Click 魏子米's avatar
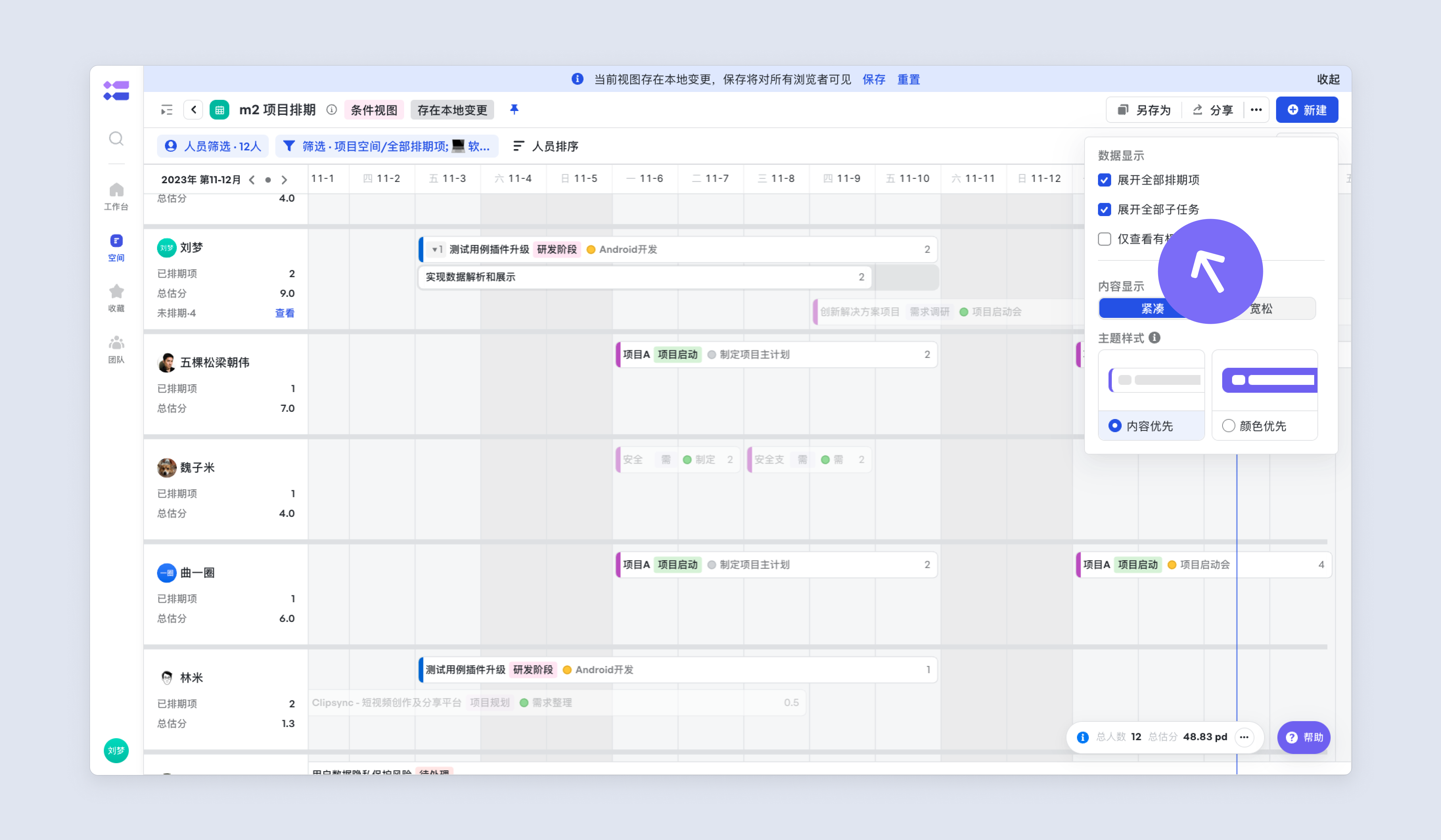 click(x=166, y=467)
